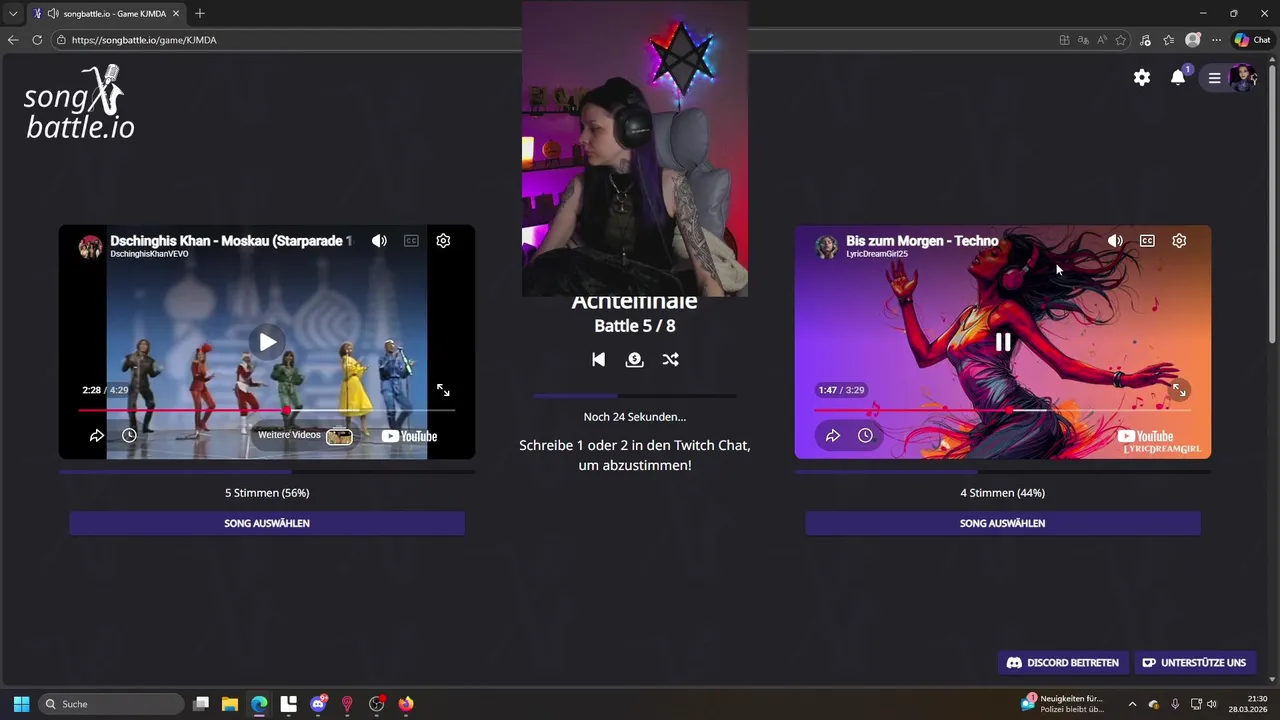Click the user profile avatar
1280x720 pixels.
click(1242, 77)
